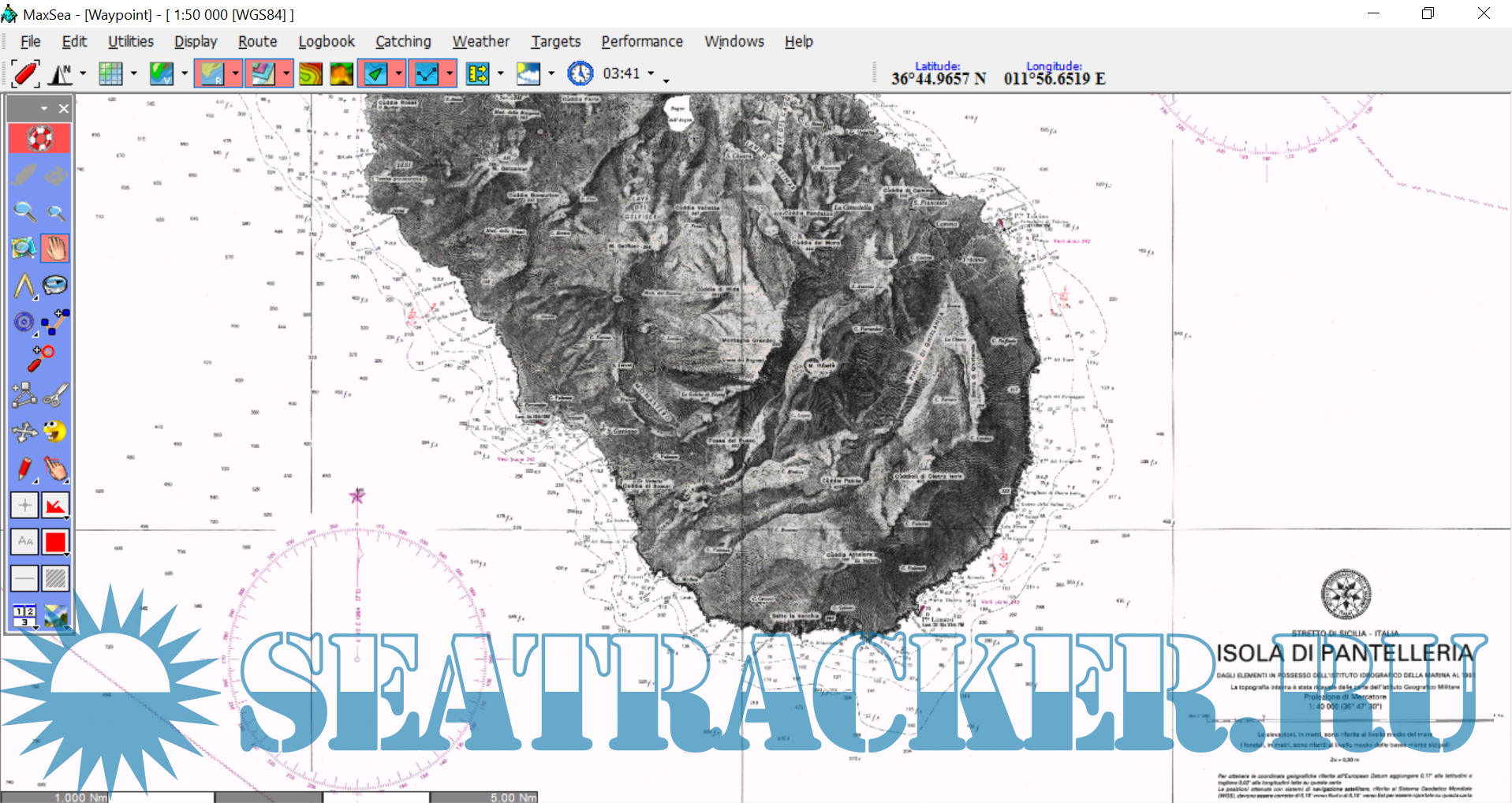The width and height of the screenshot is (1512, 803).
Task: Select the scissors cut tool
Action: (x=55, y=394)
